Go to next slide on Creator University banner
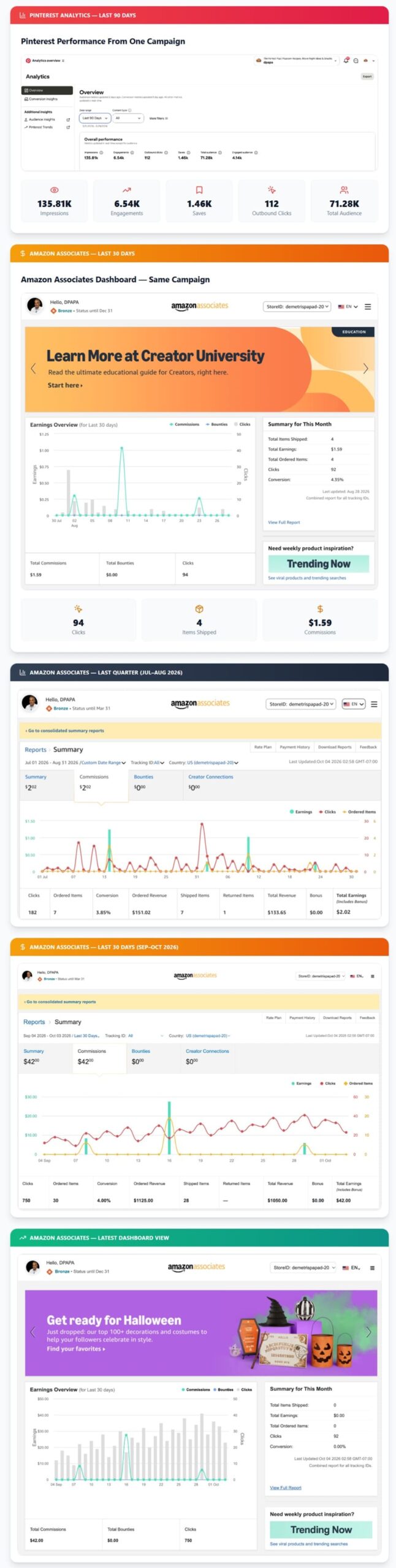The height and width of the screenshot is (1568, 396). coord(365,368)
